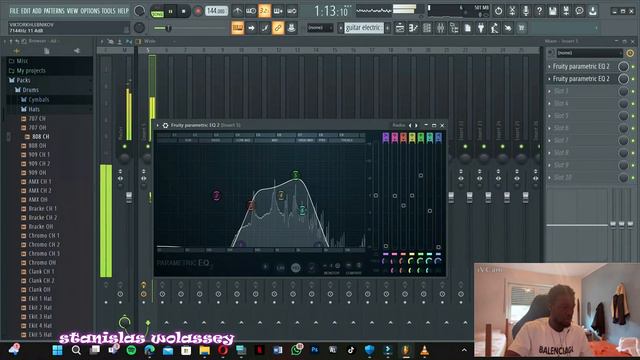Click the microphone recording icon
The image size is (640, 360).
(526, 11)
